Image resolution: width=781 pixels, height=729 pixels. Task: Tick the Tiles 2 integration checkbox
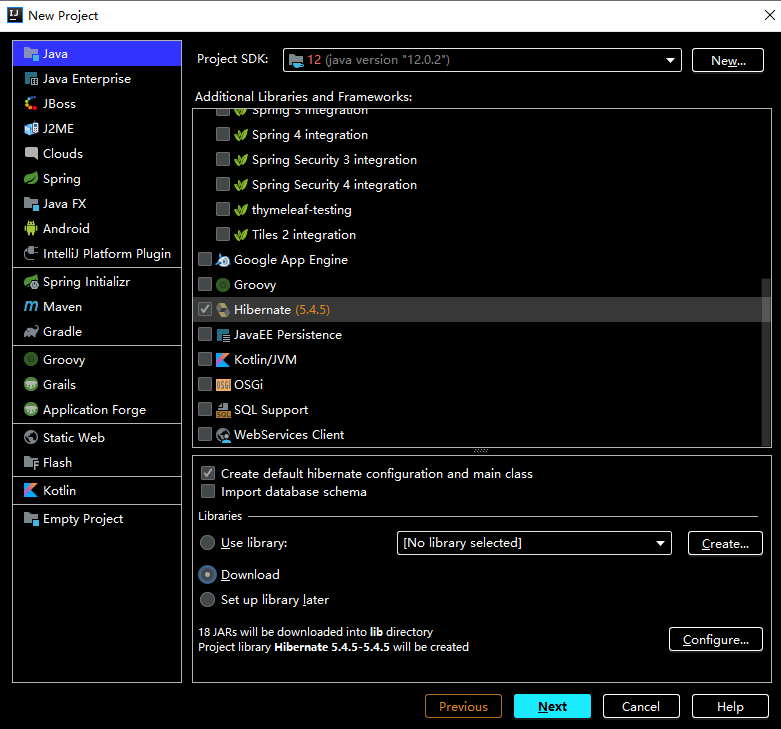[223, 234]
